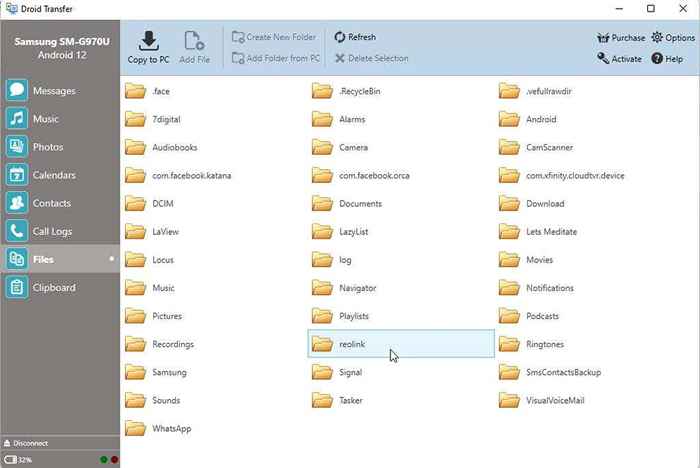700x468 pixels.
Task: Open the Help menu
Action: [667, 59]
